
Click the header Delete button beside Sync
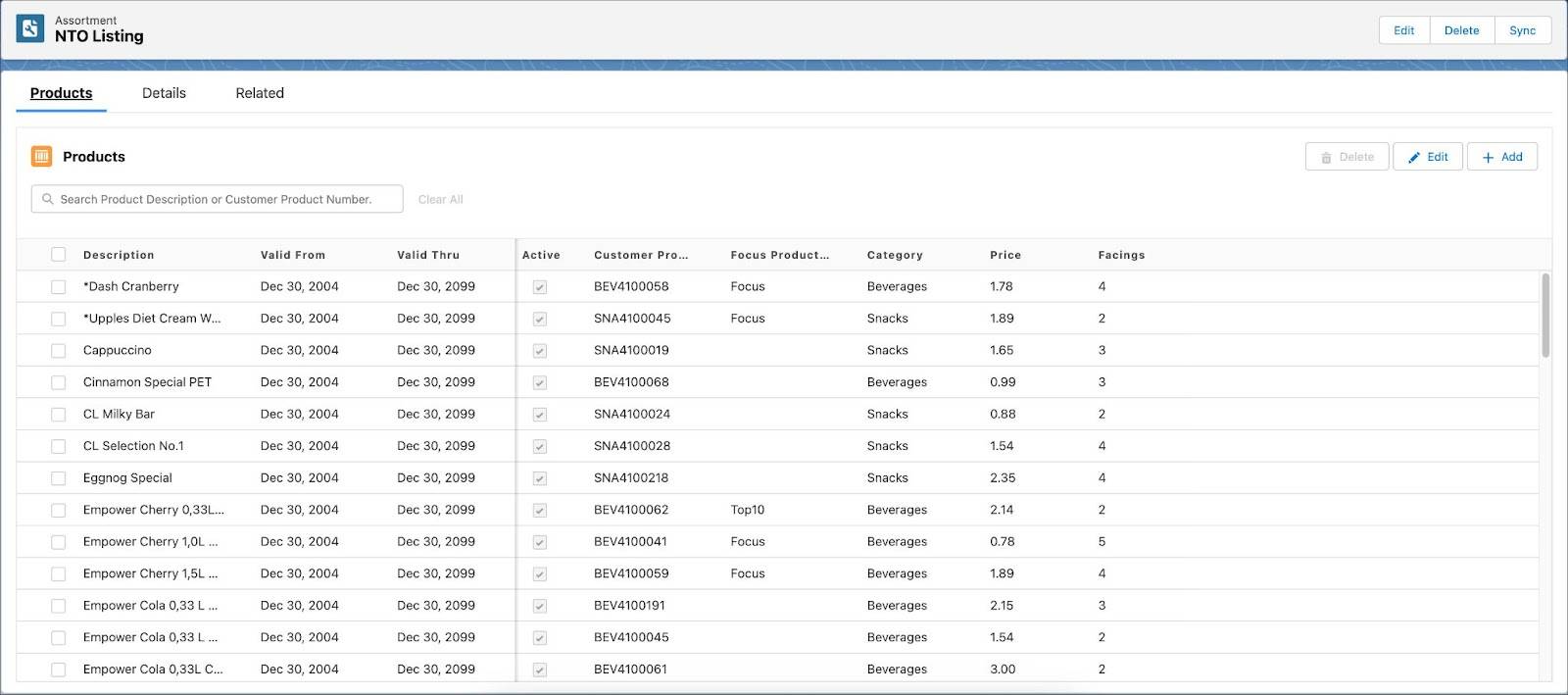pyautogui.click(x=1462, y=30)
